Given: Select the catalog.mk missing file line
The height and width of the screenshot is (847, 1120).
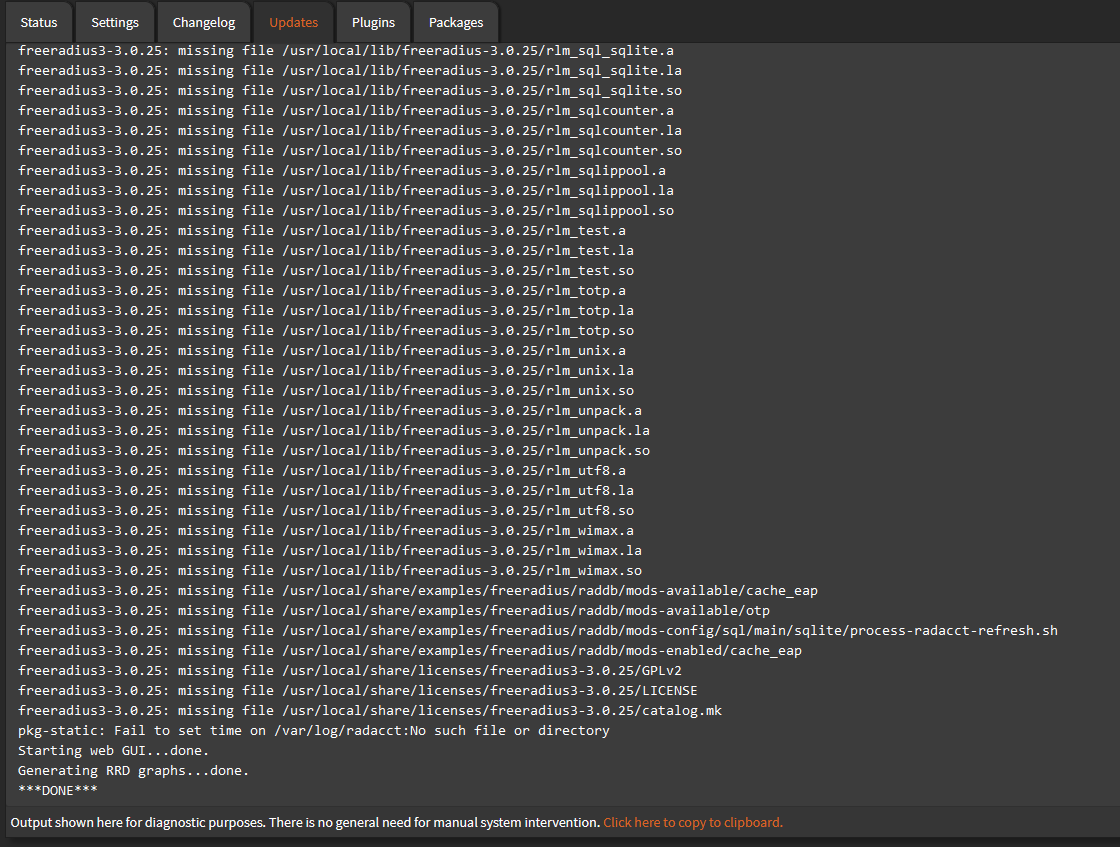Looking at the screenshot, I should point(364,710).
